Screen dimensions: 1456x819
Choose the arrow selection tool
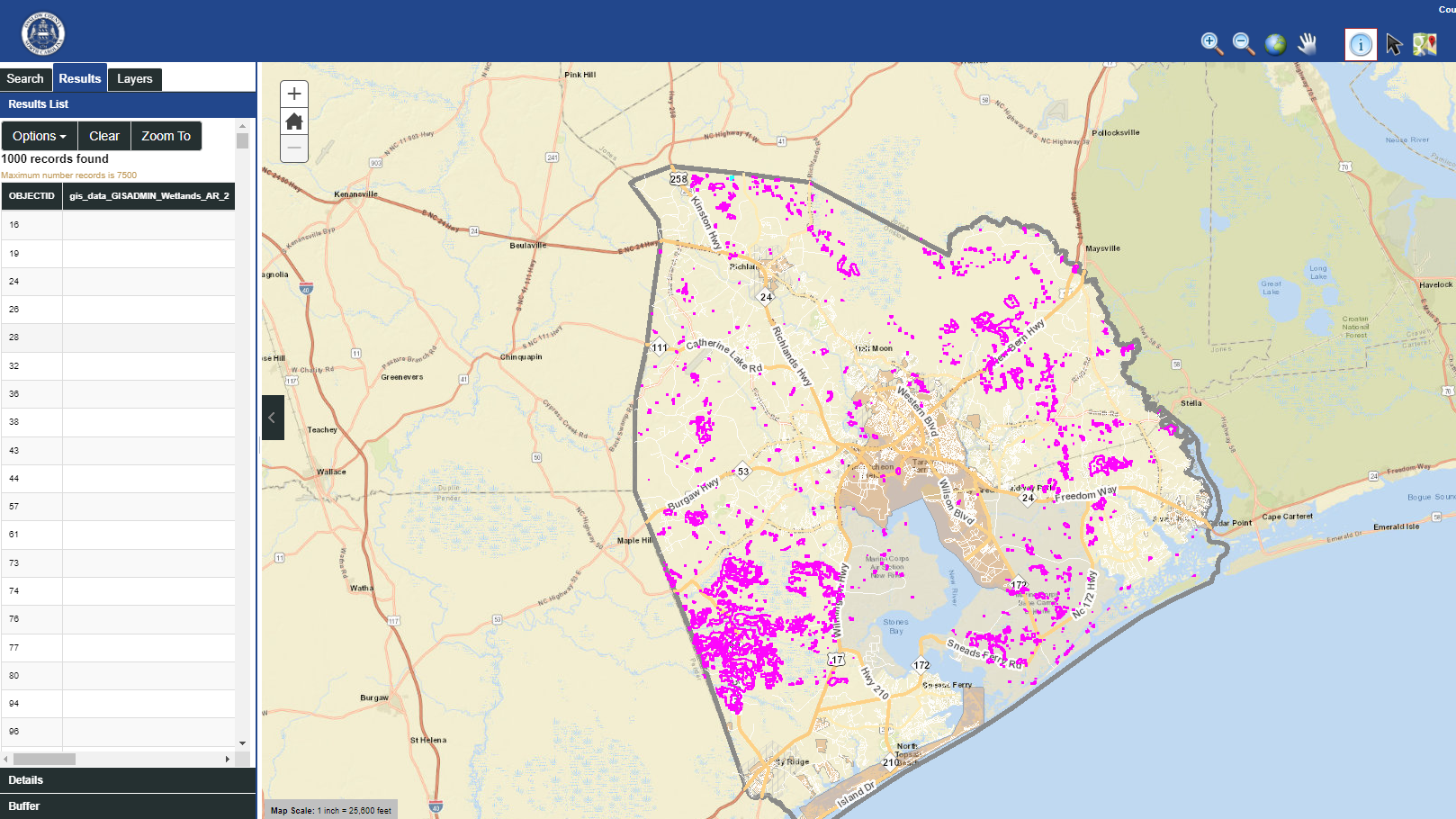1392,43
